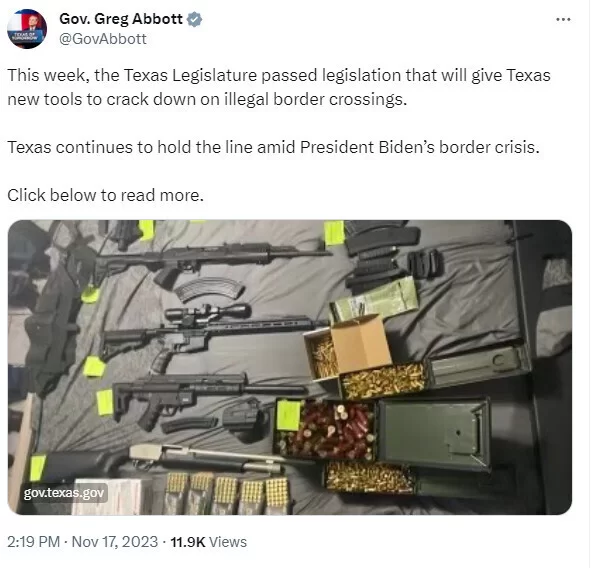
Task: Click the row of ammo trays at bottom
Action: 227,492
